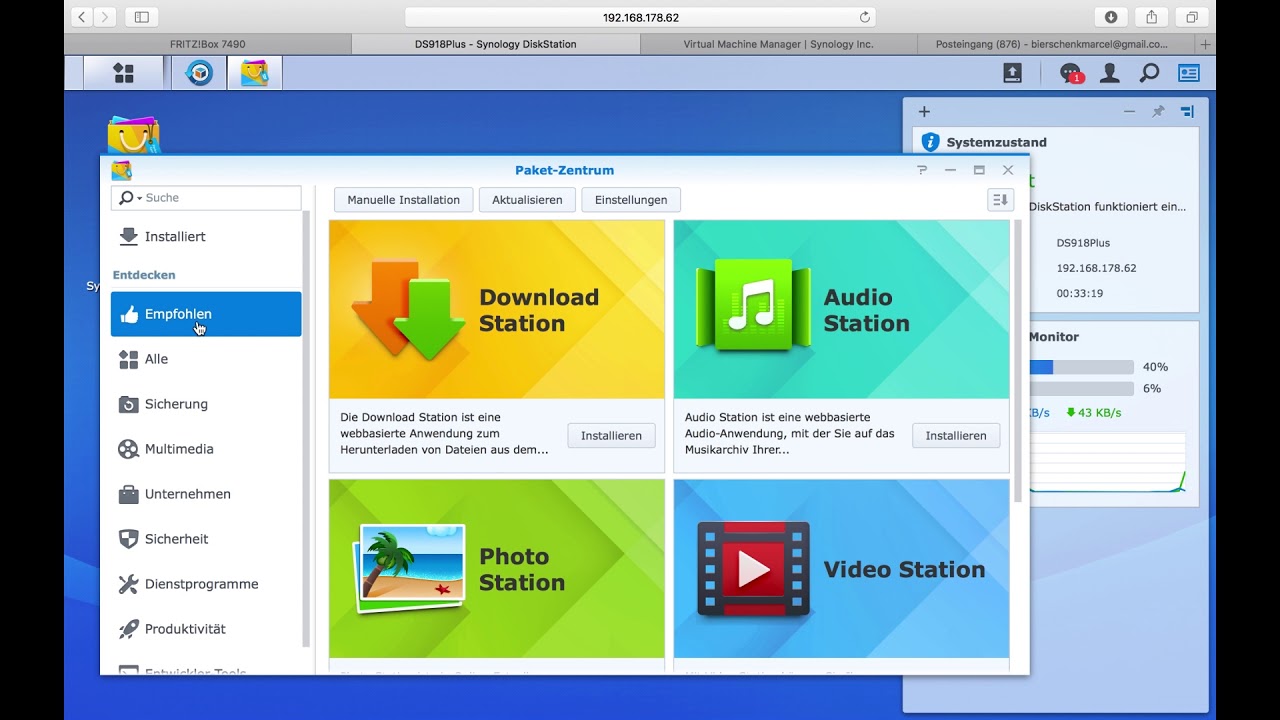Open the sort order icon in Paket-Zentrum
Viewport: 1280px width, 720px height.
(1000, 200)
